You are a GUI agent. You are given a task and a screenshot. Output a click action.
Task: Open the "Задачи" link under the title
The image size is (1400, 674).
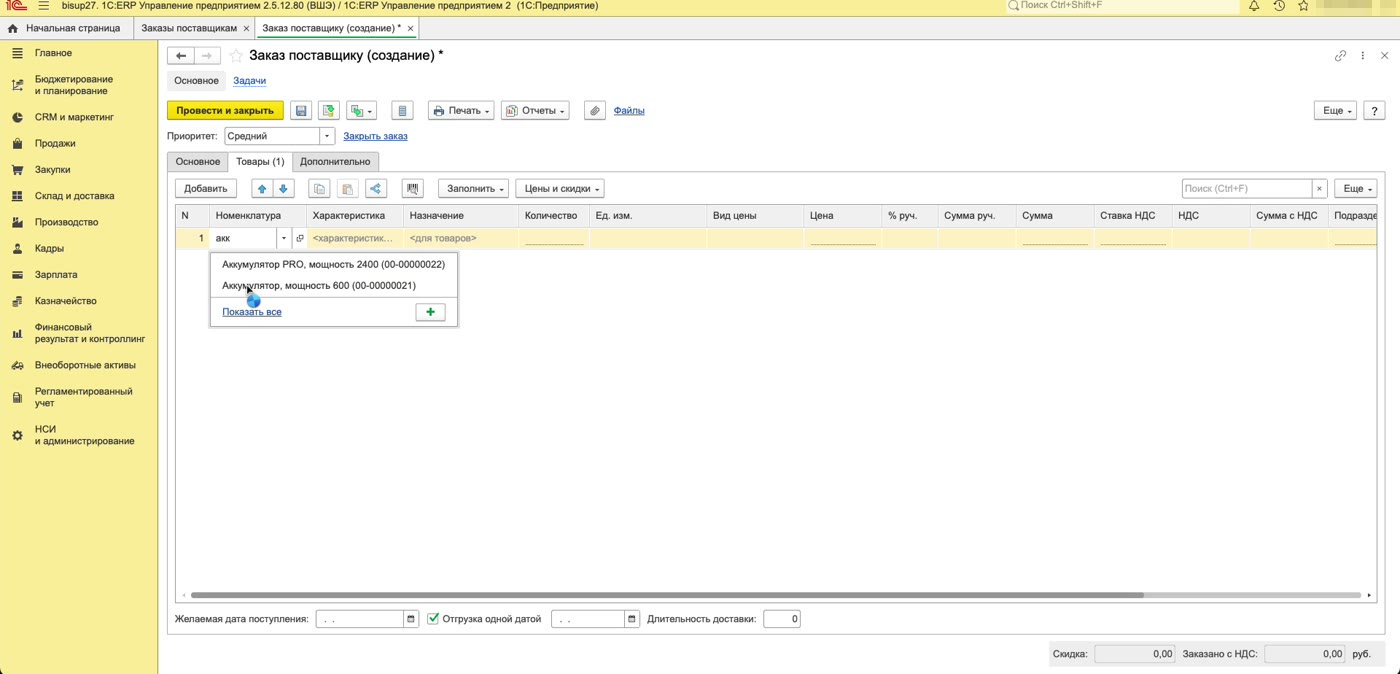click(249, 81)
